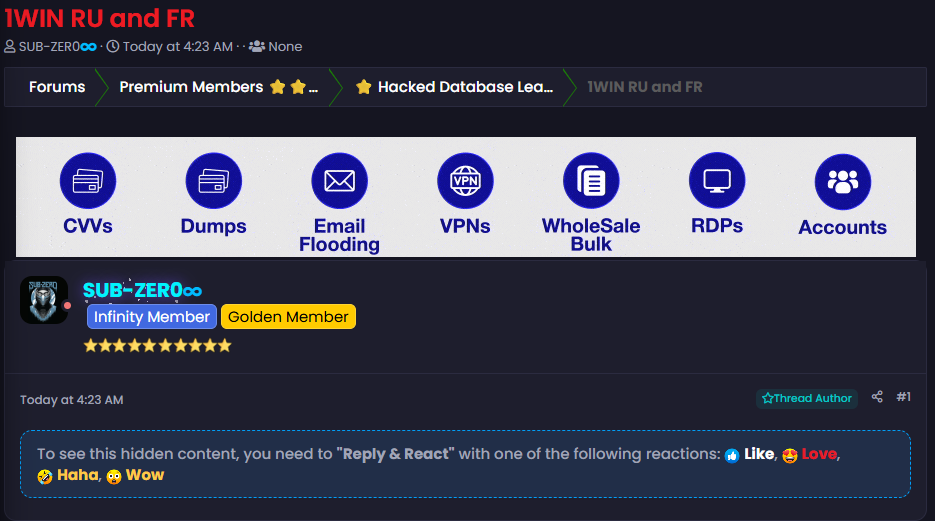Open SUB-ZERO author link under thread title
This screenshot has width=935, height=521.
(x=57, y=46)
